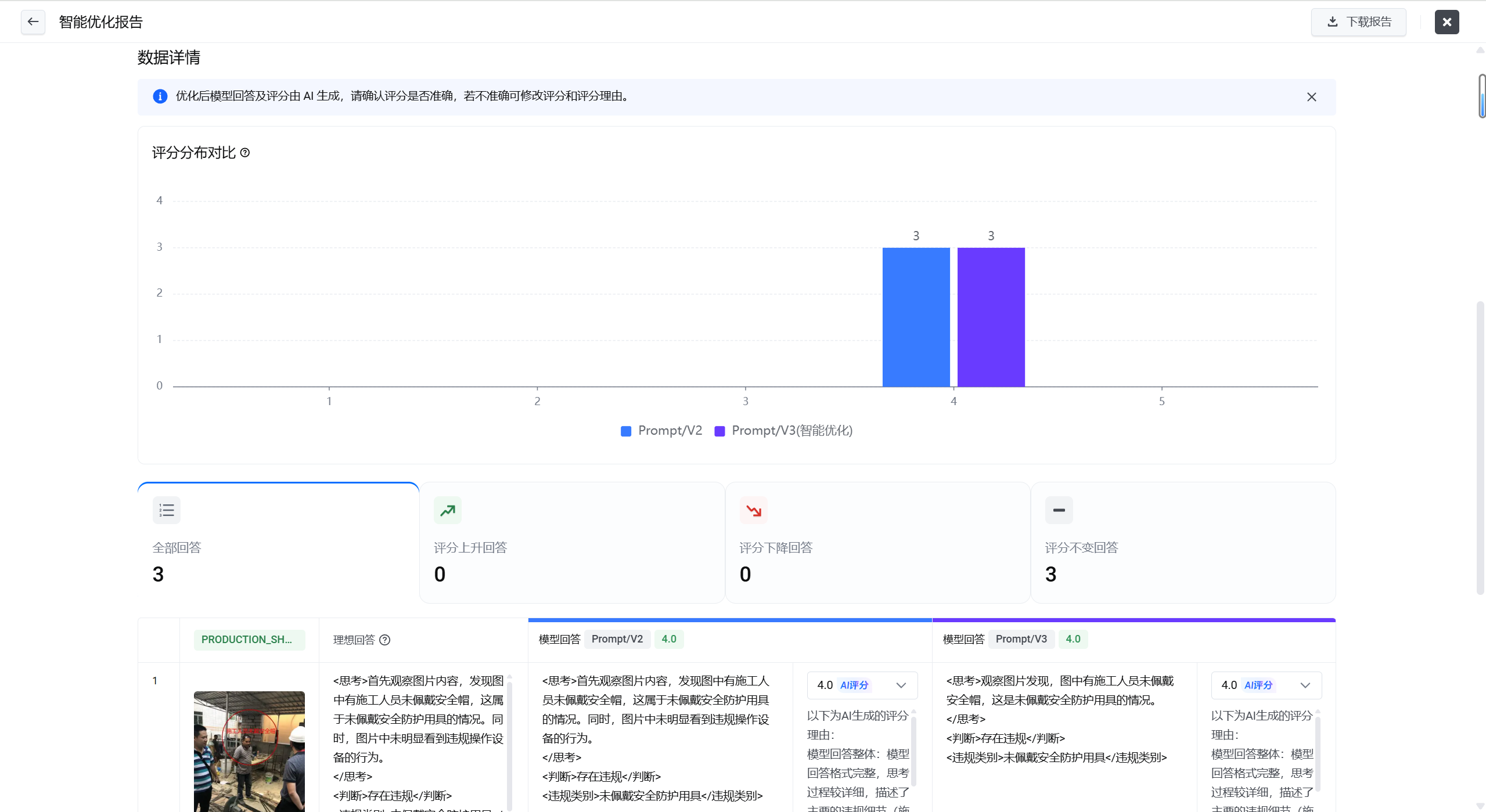
Task: Click the PRODUCTION_SH... column tag
Action: point(249,640)
